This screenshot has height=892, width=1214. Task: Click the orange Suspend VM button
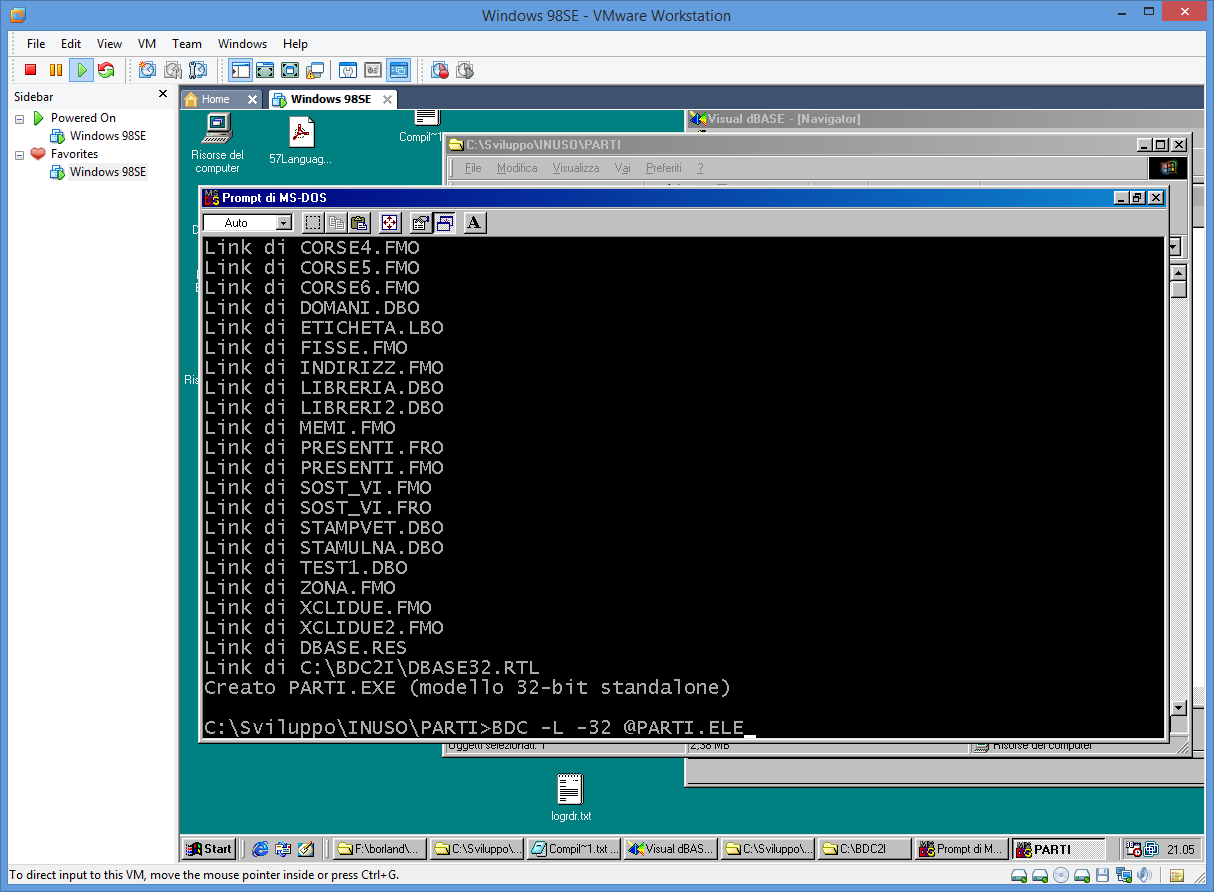coord(56,70)
